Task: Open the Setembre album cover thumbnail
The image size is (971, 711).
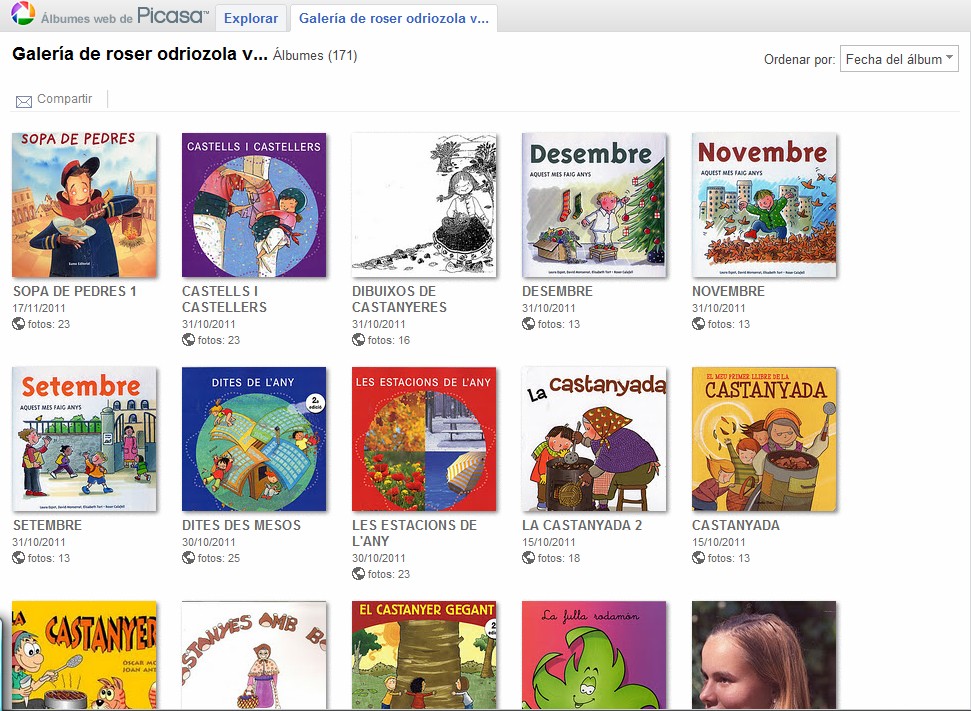Action: click(84, 439)
